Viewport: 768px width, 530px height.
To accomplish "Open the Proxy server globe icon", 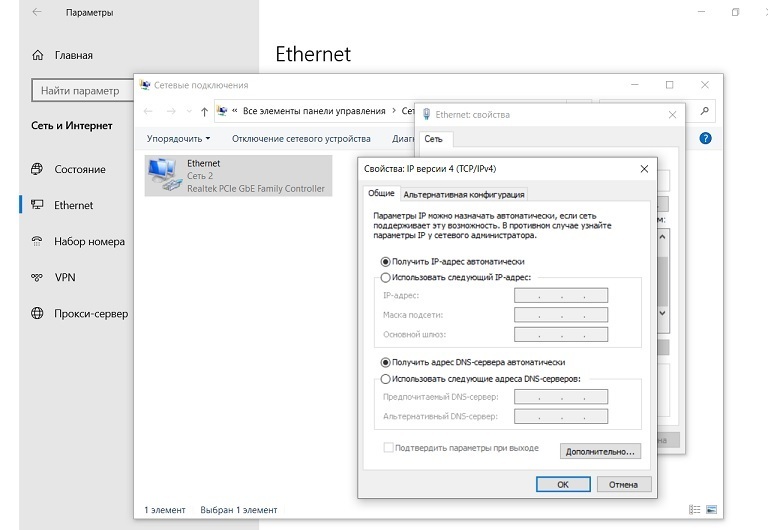I will point(38,313).
